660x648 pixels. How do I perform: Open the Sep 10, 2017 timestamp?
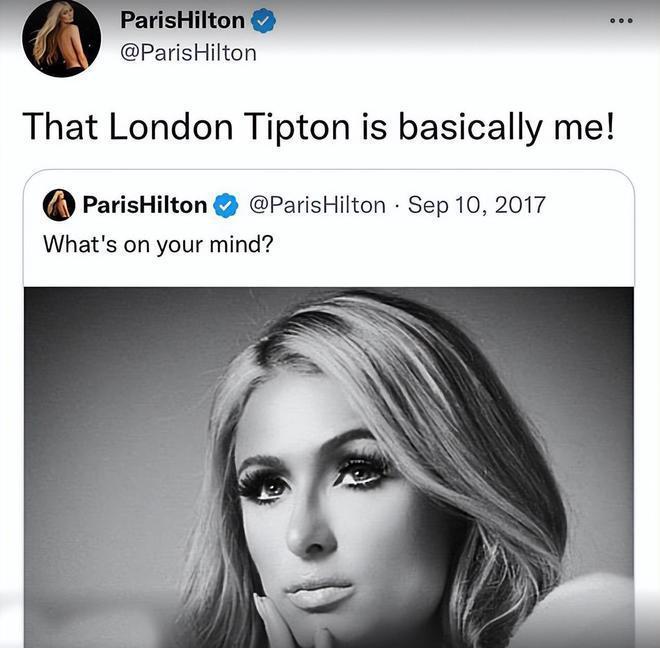[476, 205]
